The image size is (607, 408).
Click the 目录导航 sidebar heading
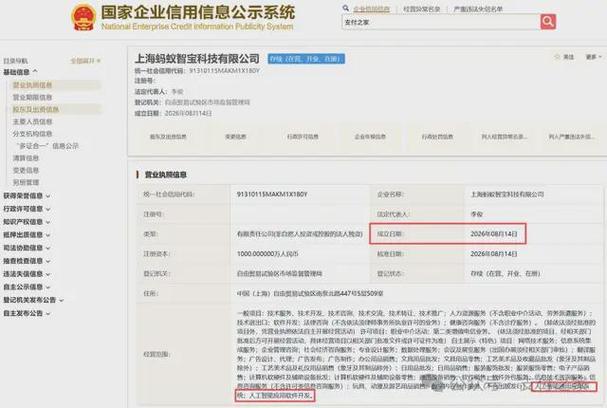click(15, 60)
